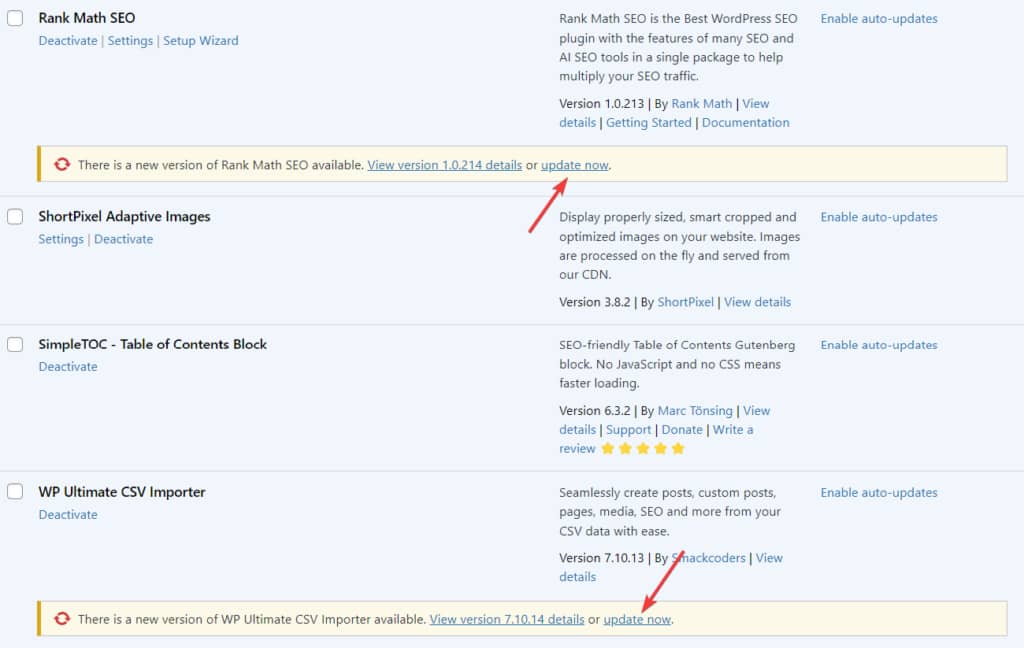Click the Rank Math SEO update refresh icon
Screen dimensions: 1024x648
tap(62, 165)
